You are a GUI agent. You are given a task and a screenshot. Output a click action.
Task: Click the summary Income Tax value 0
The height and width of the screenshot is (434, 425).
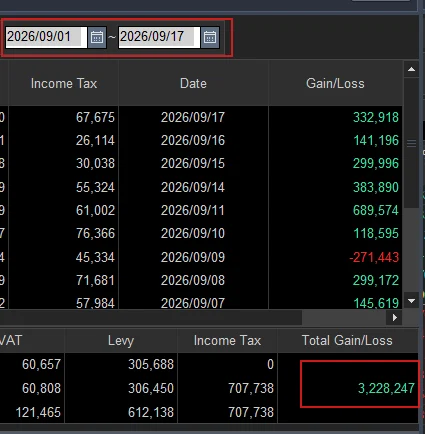pyautogui.click(x=270, y=364)
